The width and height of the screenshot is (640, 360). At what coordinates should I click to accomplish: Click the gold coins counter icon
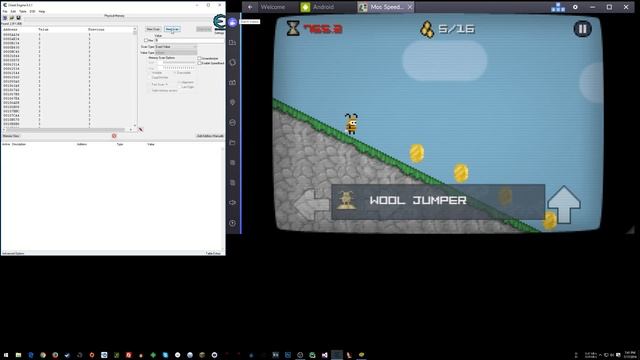coord(427,29)
